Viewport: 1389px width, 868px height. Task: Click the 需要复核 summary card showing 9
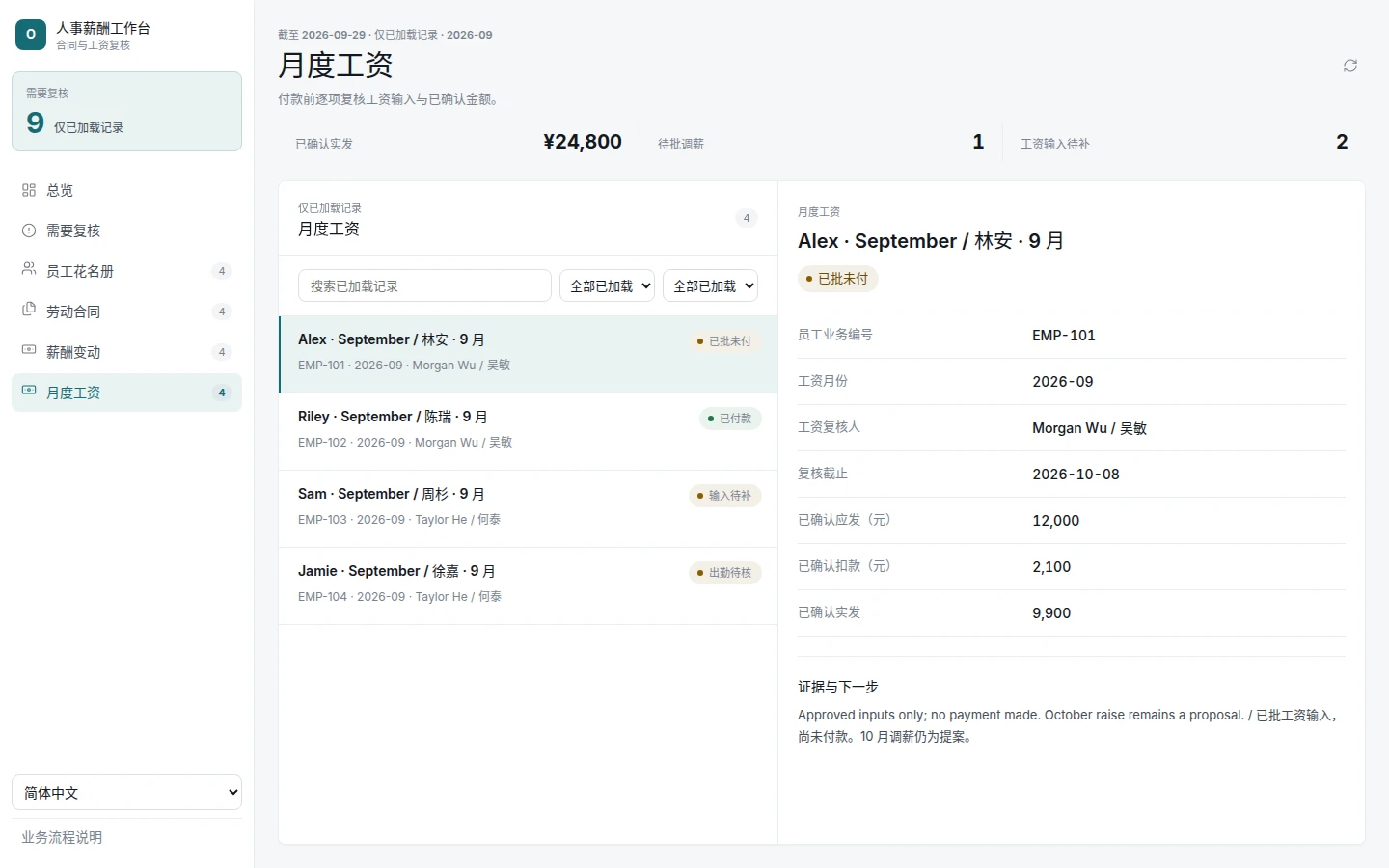[126, 111]
